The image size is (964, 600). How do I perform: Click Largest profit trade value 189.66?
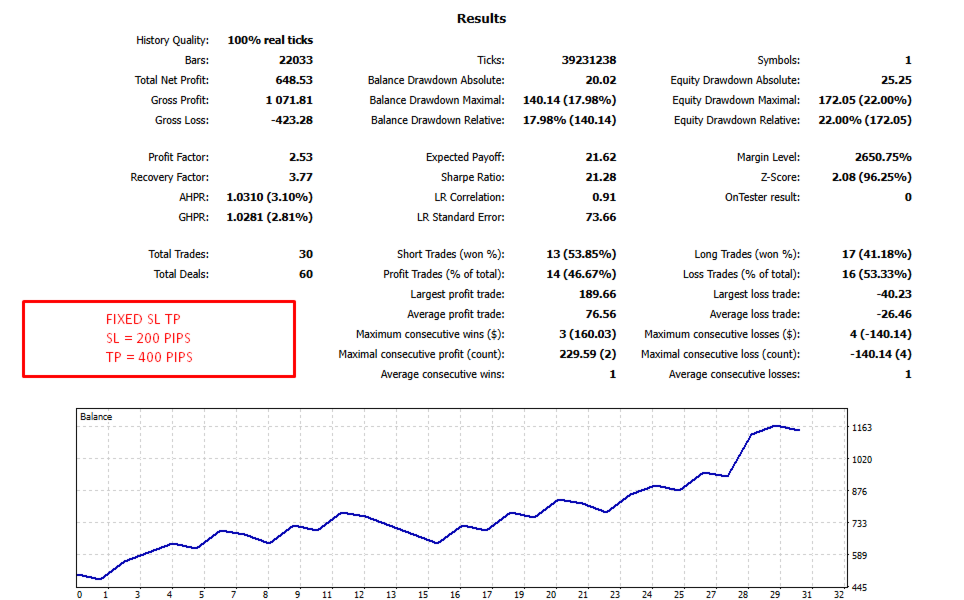pos(597,294)
